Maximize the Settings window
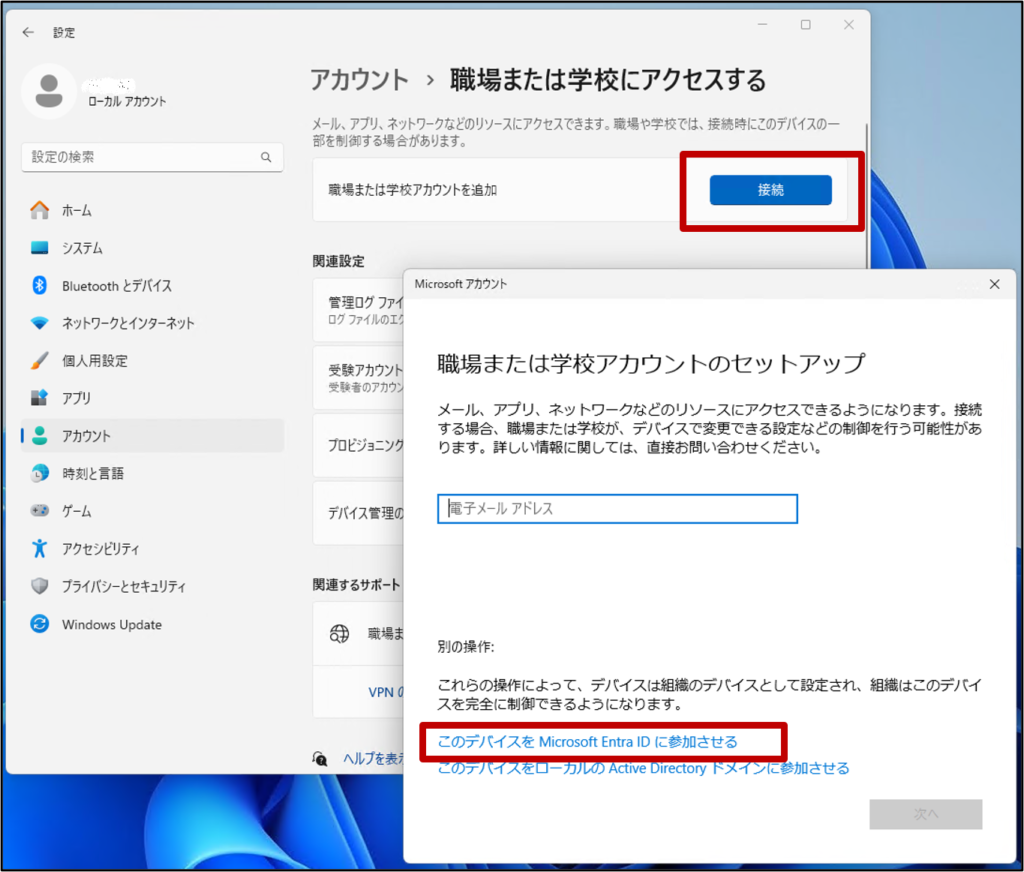1024x872 pixels. pos(805,25)
